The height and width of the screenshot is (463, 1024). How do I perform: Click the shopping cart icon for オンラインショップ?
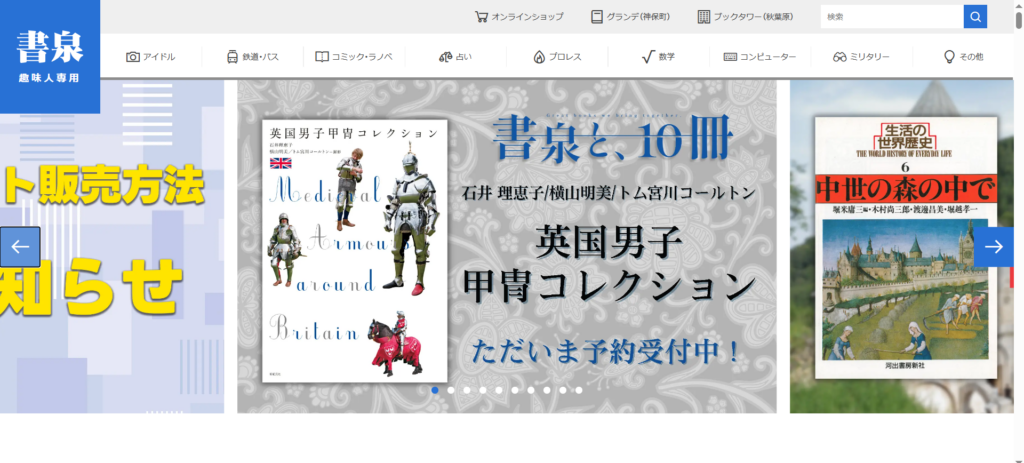click(481, 17)
